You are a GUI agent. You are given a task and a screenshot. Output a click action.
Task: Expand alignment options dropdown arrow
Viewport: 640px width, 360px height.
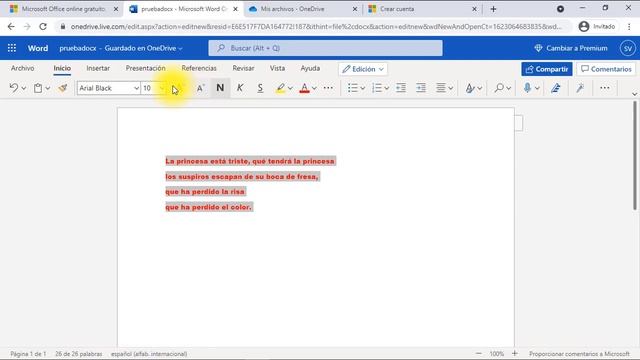[451, 88]
